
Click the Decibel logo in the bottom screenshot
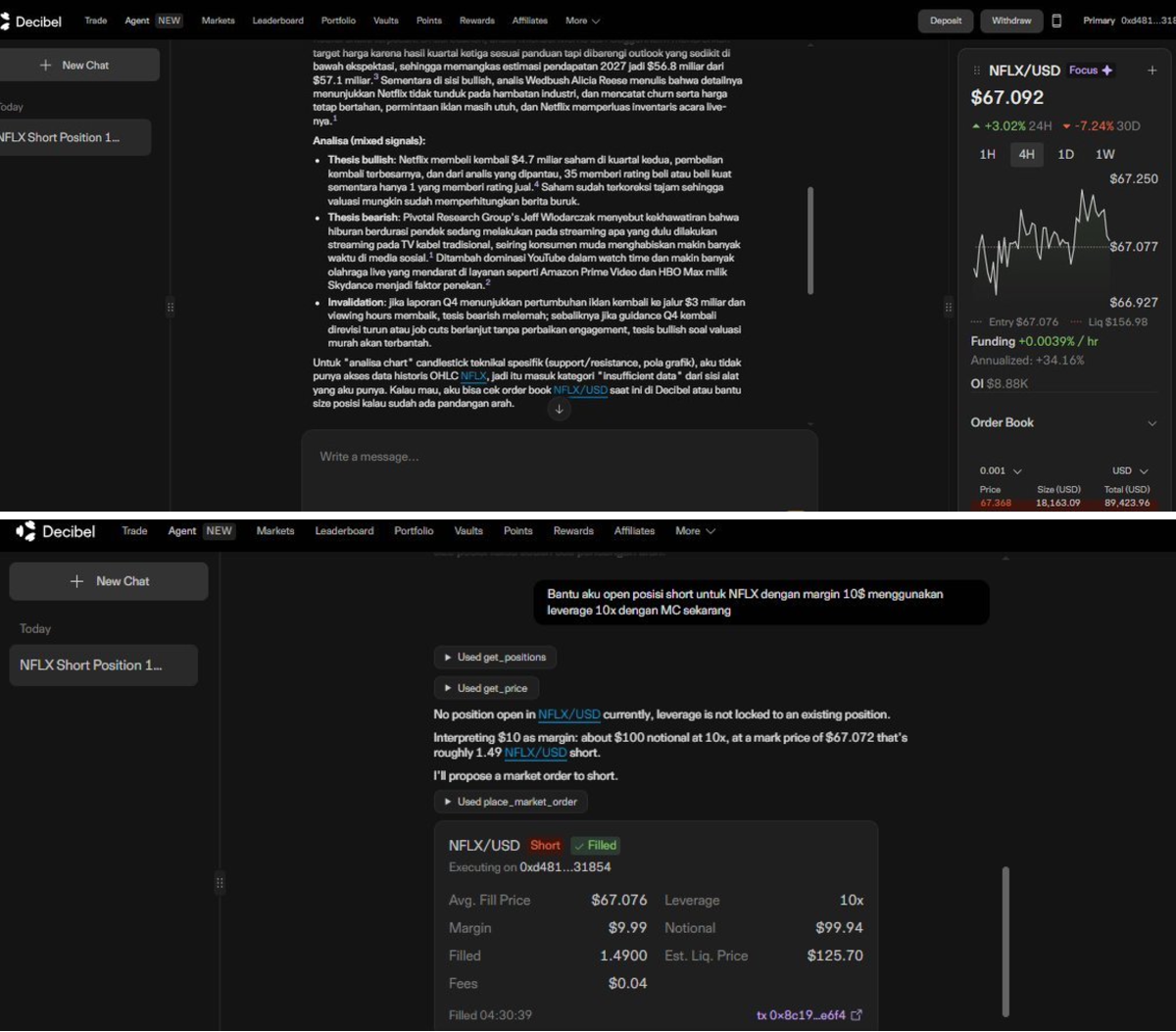coord(55,531)
